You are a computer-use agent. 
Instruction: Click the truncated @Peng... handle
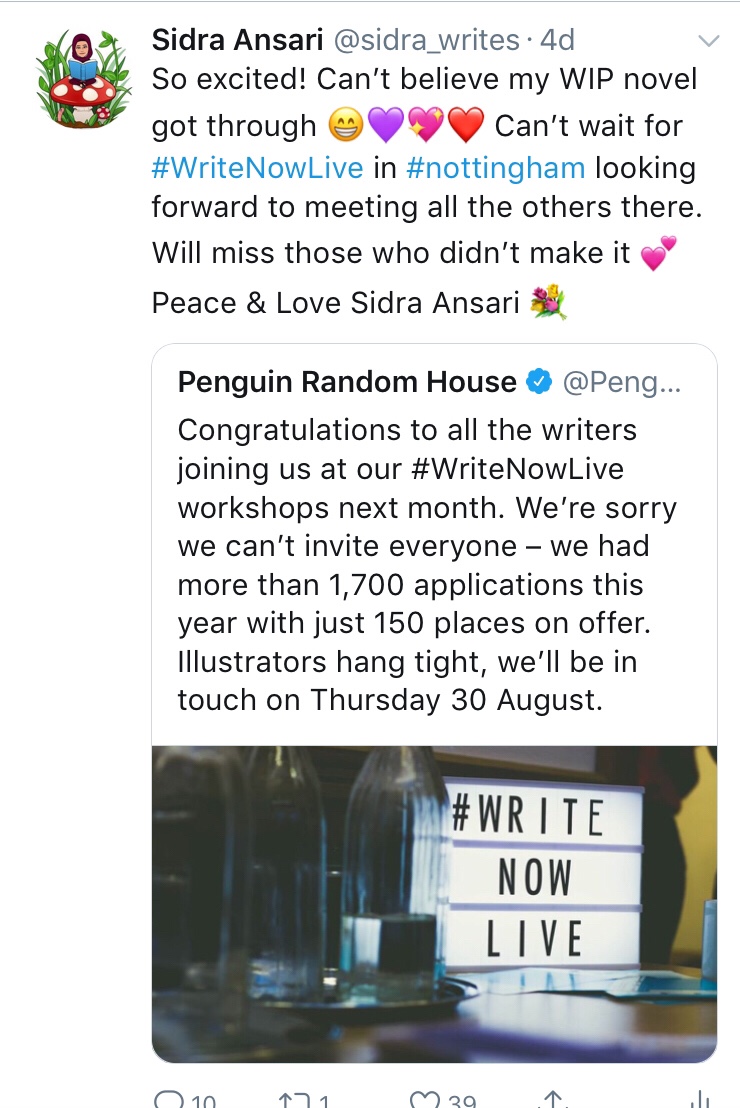621,381
